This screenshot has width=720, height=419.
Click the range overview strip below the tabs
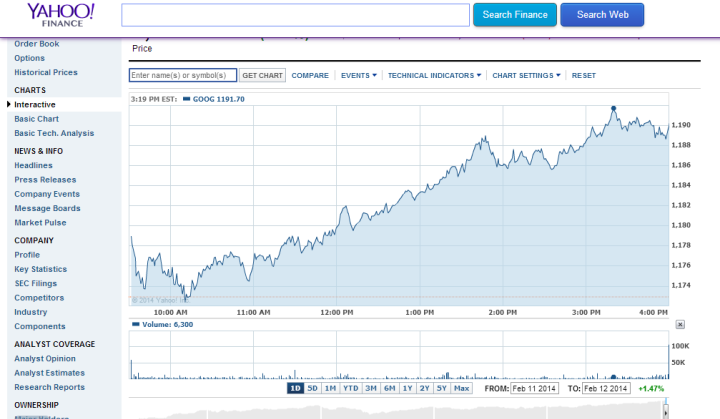click(399, 410)
